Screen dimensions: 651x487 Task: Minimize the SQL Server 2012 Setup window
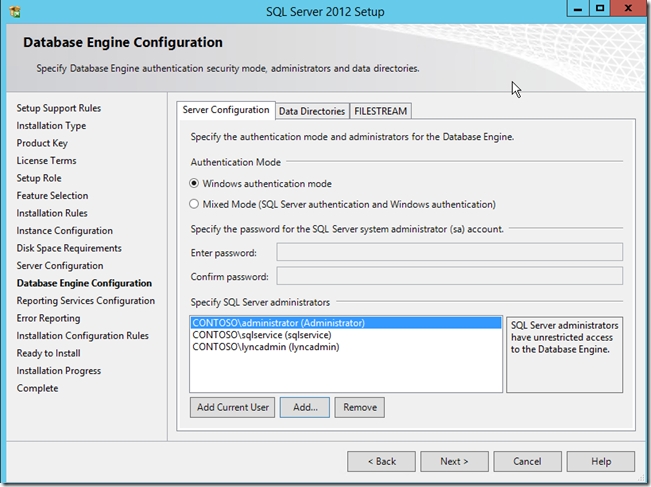coord(578,9)
